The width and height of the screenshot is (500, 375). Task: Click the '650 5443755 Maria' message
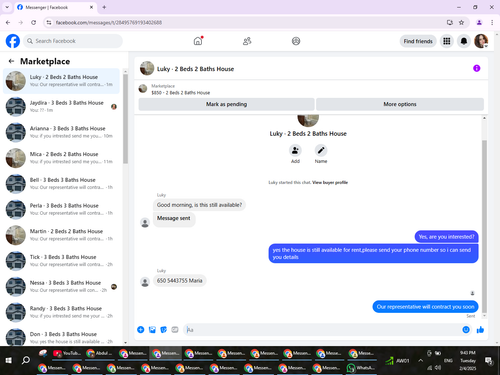(x=180, y=280)
